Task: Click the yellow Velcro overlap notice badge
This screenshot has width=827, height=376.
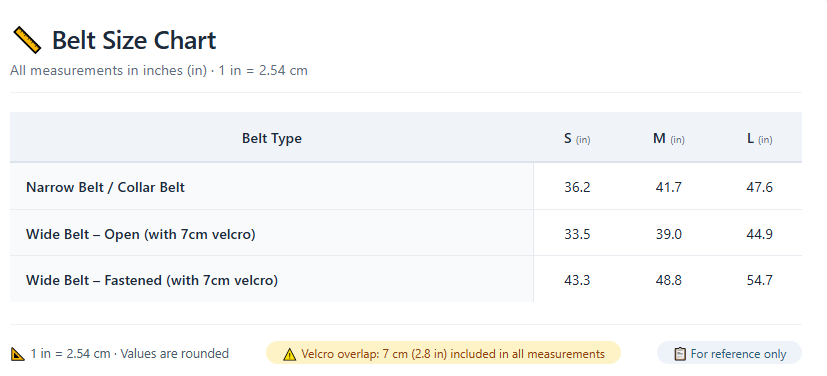Action: 444,353
